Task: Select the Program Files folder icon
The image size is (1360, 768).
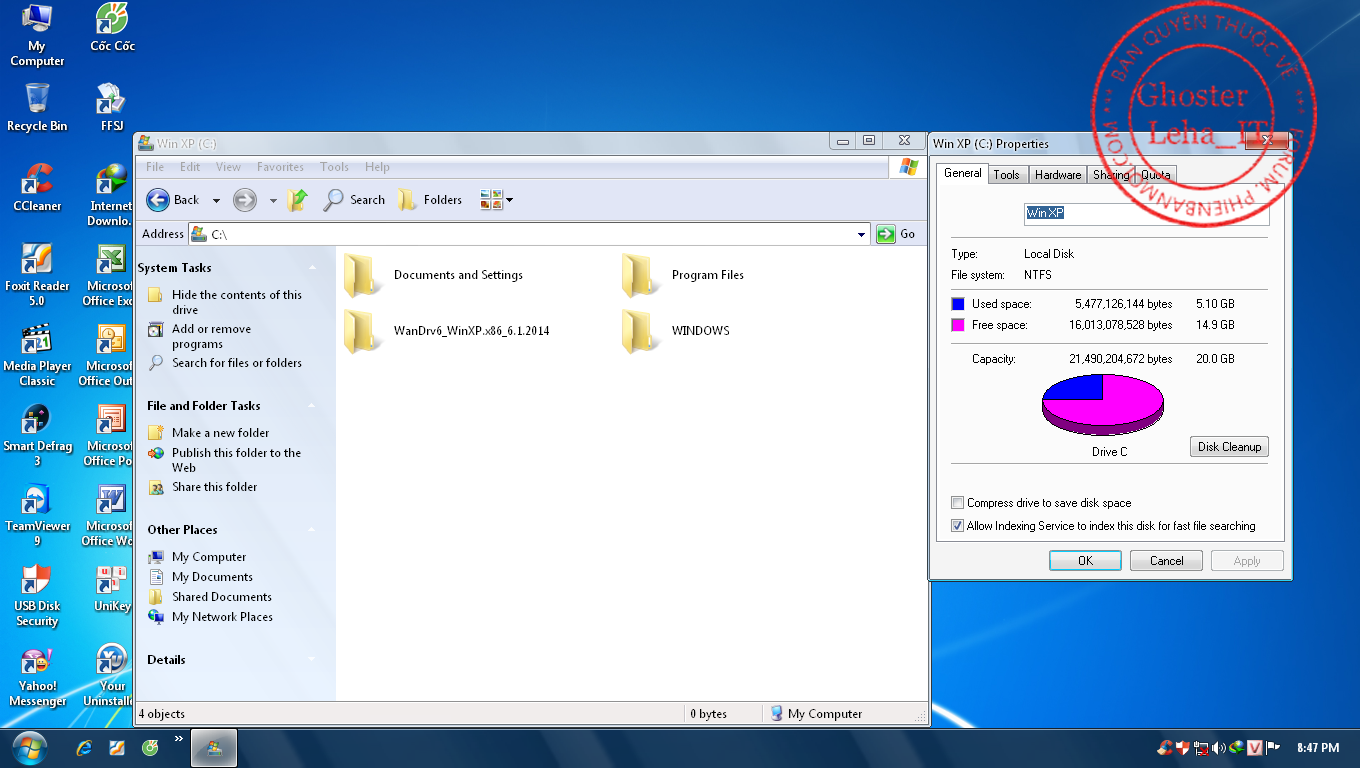Action: tap(638, 275)
